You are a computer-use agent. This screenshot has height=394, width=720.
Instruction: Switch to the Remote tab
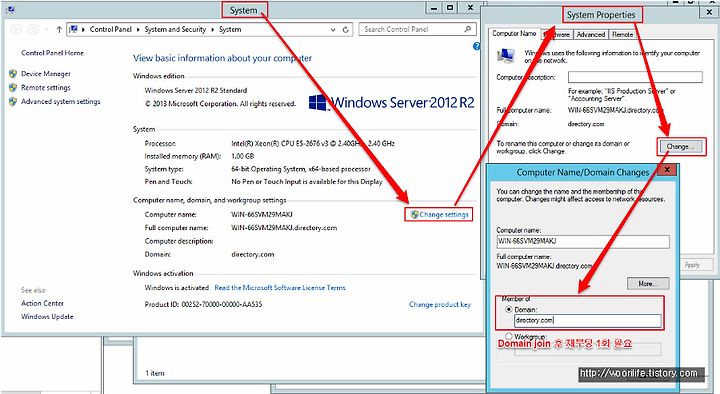pyautogui.click(x=622, y=34)
